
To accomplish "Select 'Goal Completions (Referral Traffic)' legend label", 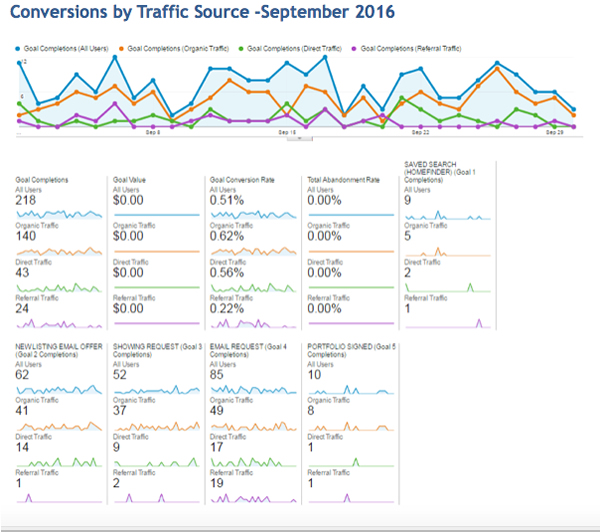I will [x=411, y=49].
